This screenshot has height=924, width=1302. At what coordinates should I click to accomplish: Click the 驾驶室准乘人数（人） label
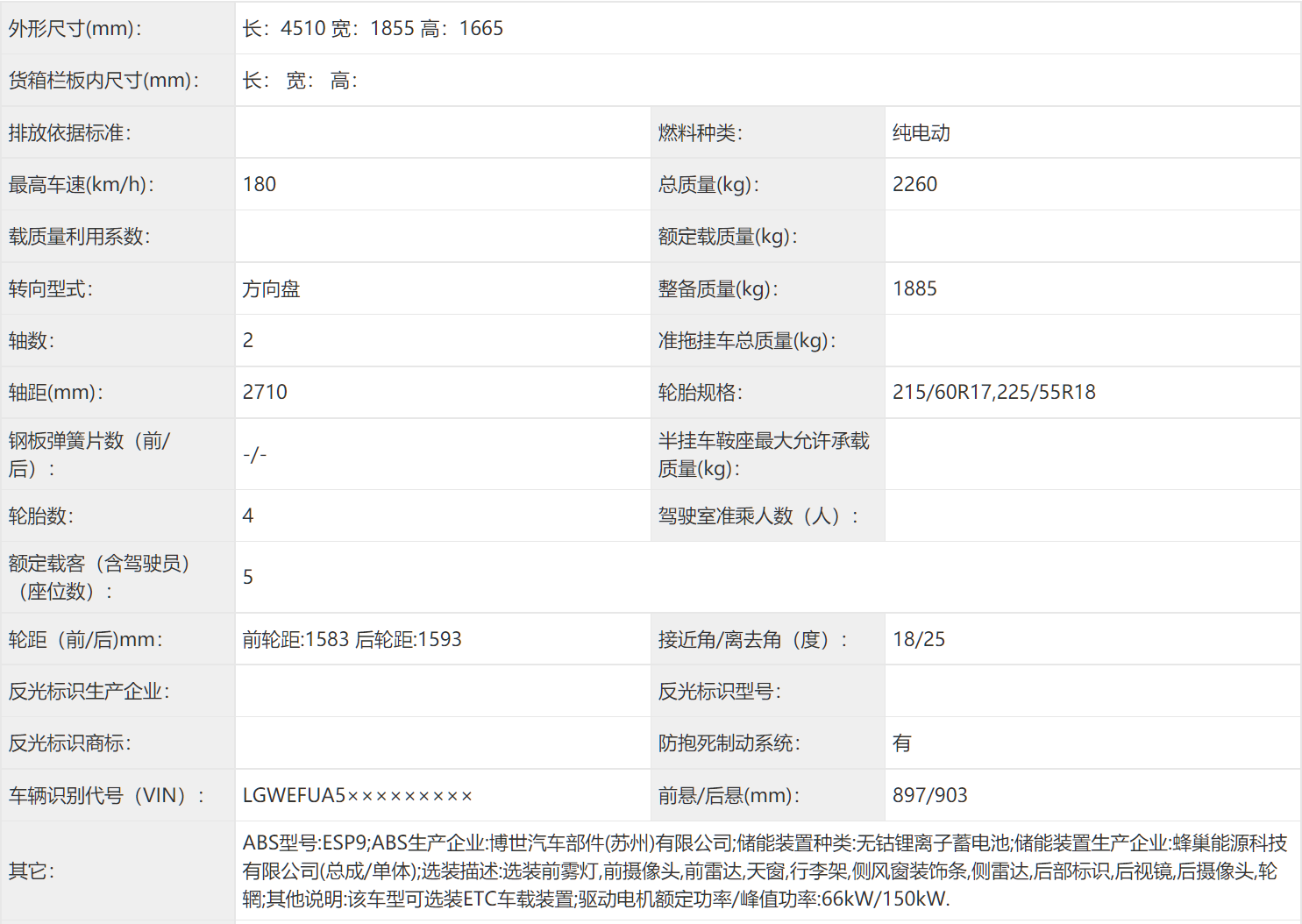pos(758,516)
